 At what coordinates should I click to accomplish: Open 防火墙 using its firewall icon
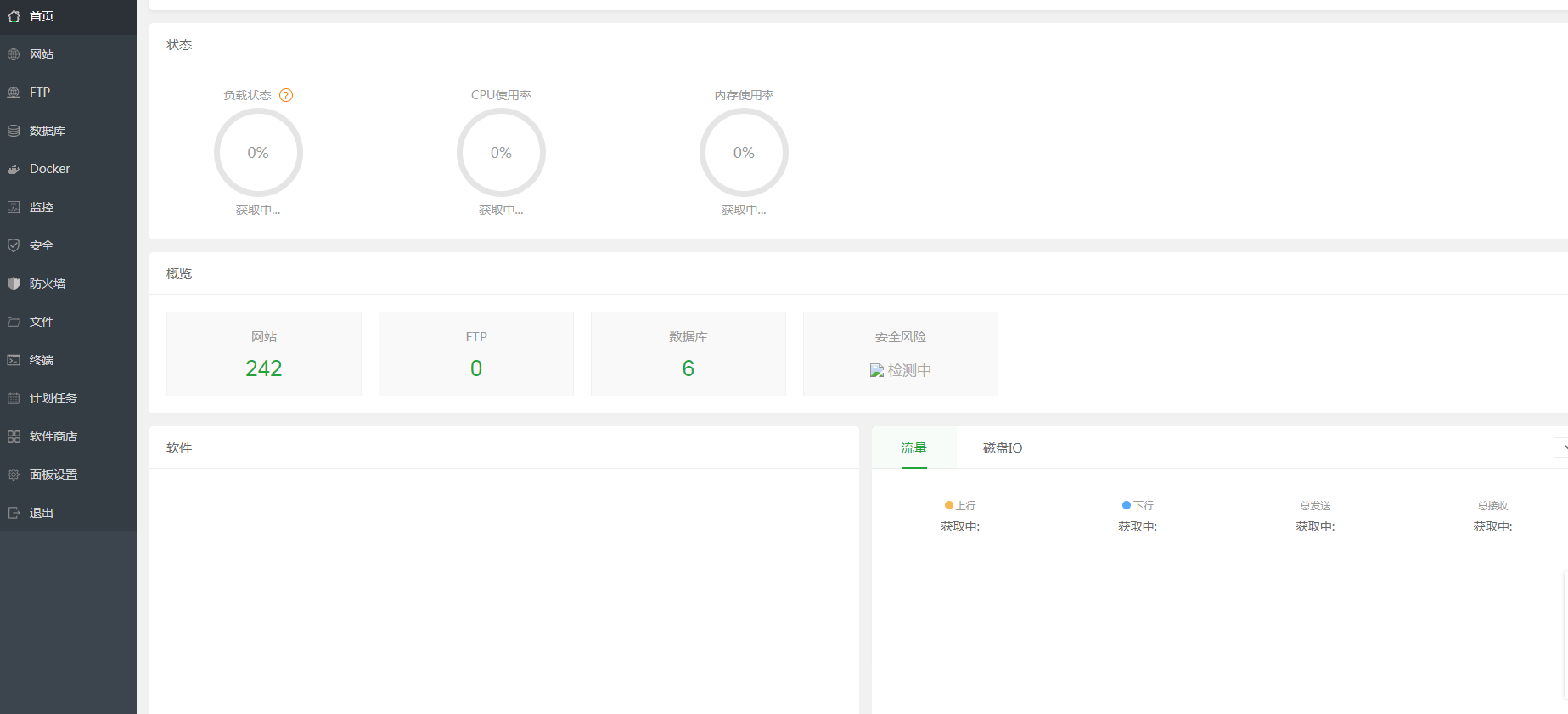pyautogui.click(x=14, y=284)
